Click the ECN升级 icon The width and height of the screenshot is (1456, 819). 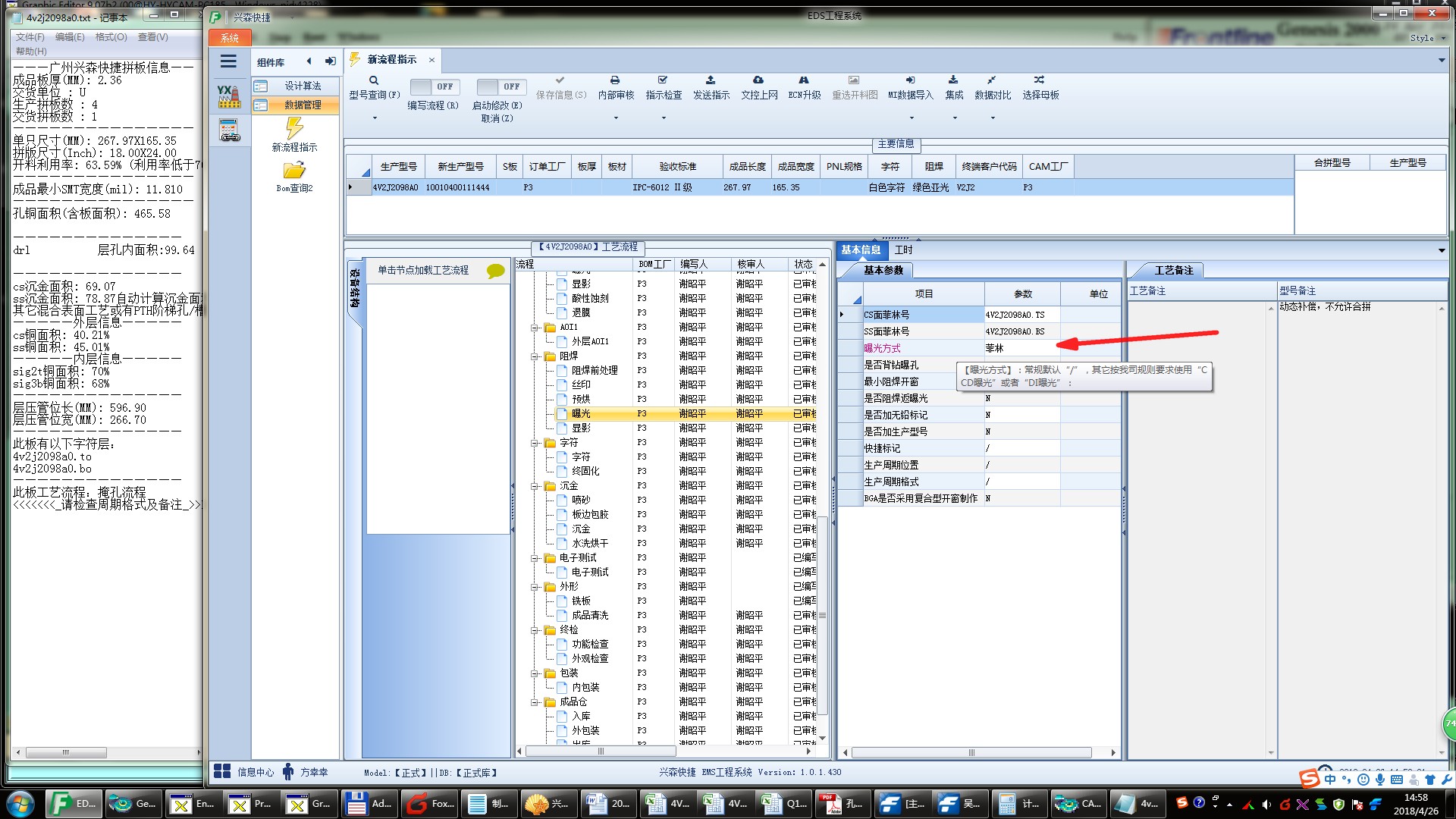804,80
